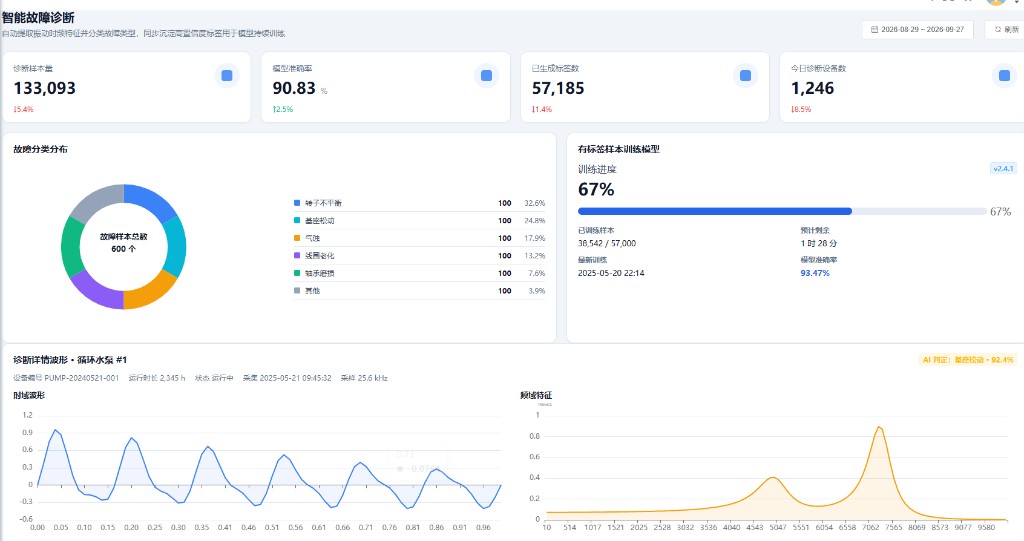Click the large 67% training progress figure
This screenshot has width=1024, height=541.
pyautogui.click(x=596, y=189)
